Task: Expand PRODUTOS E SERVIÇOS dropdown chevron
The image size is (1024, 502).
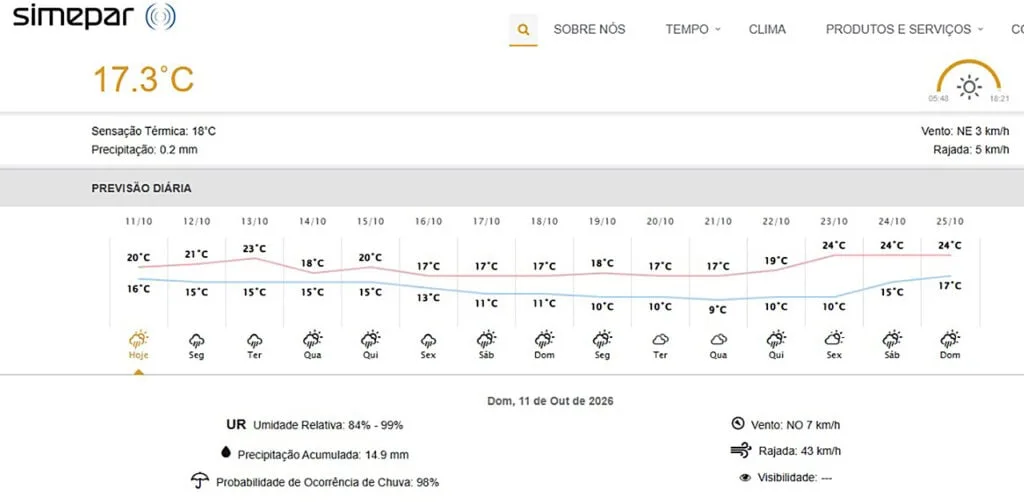Action: [980, 29]
